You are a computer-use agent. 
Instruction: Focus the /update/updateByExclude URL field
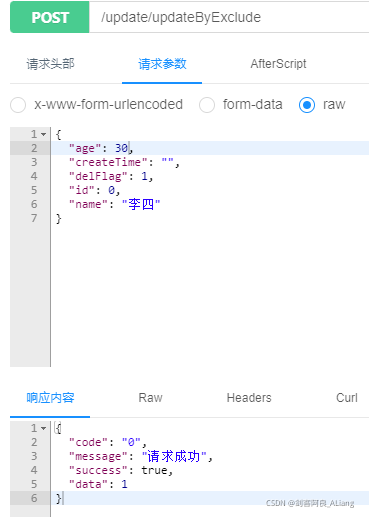click(x=229, y=17)
